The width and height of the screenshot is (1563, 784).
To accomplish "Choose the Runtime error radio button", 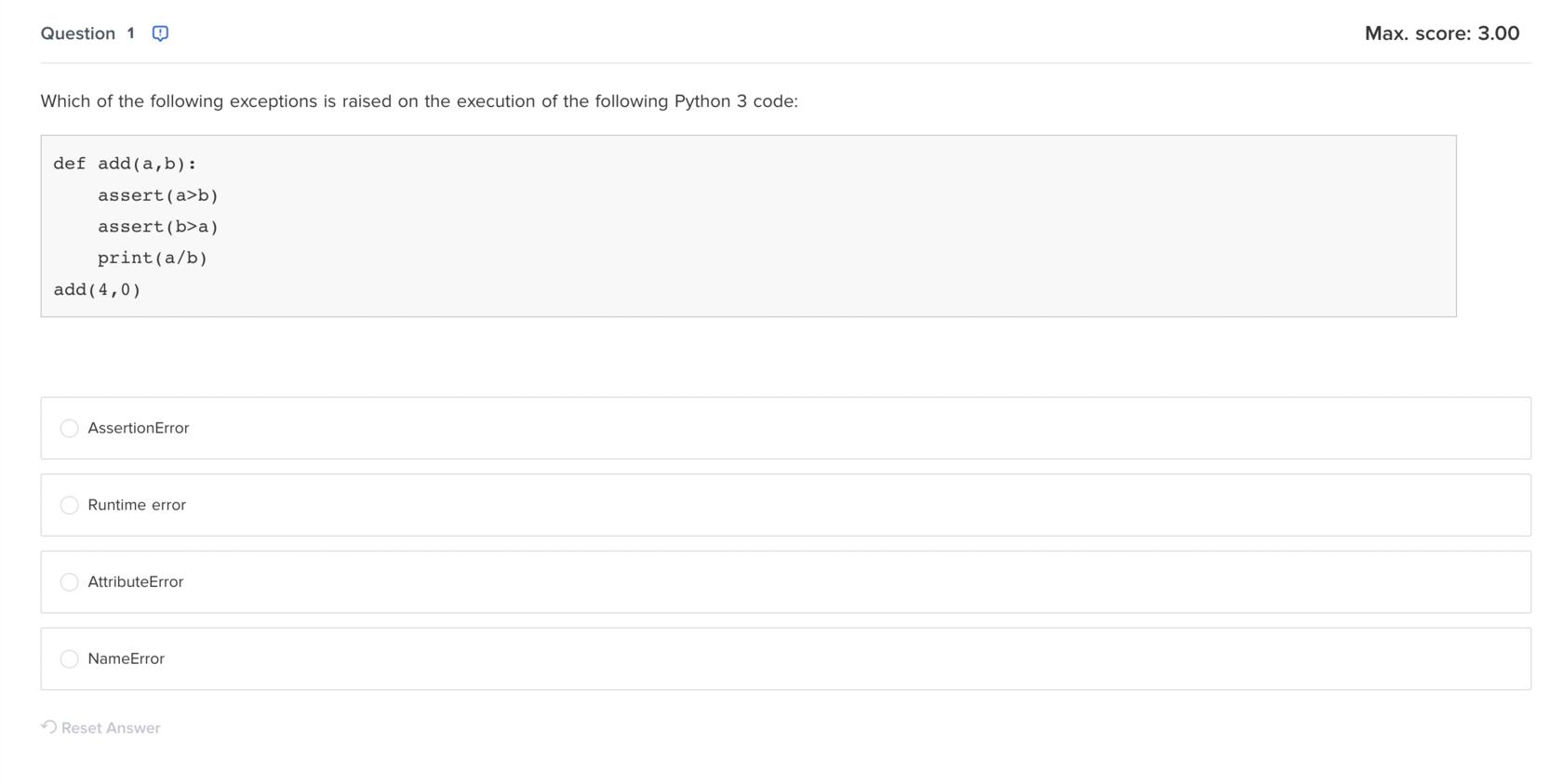I will [69, 505].
